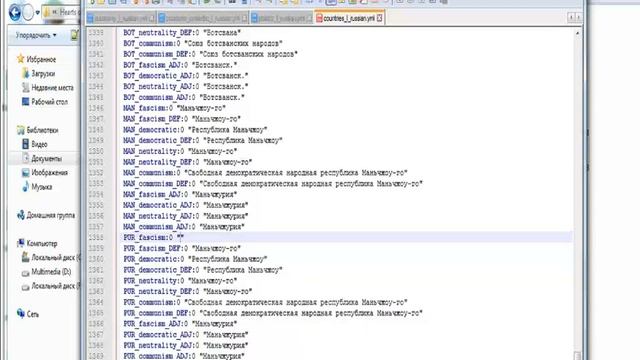This screenshot has height=360, width=640.
Task: Close the countries_l_russian.yml tab
Action: coord(380,18)
